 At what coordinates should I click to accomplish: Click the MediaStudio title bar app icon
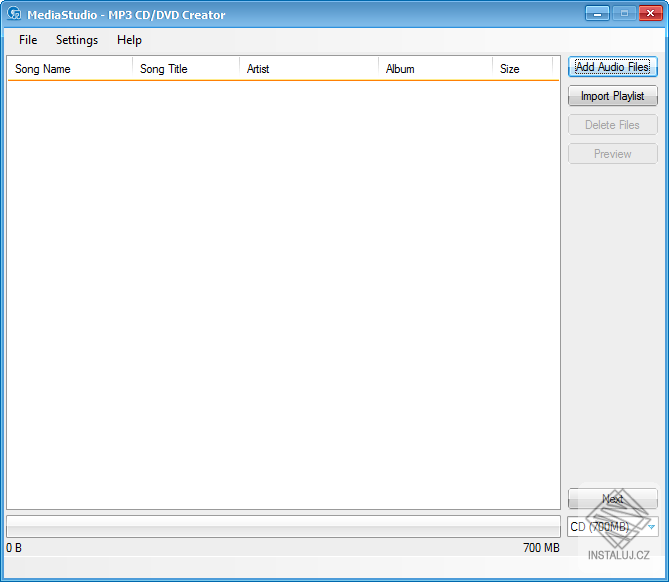coord(14,14)
